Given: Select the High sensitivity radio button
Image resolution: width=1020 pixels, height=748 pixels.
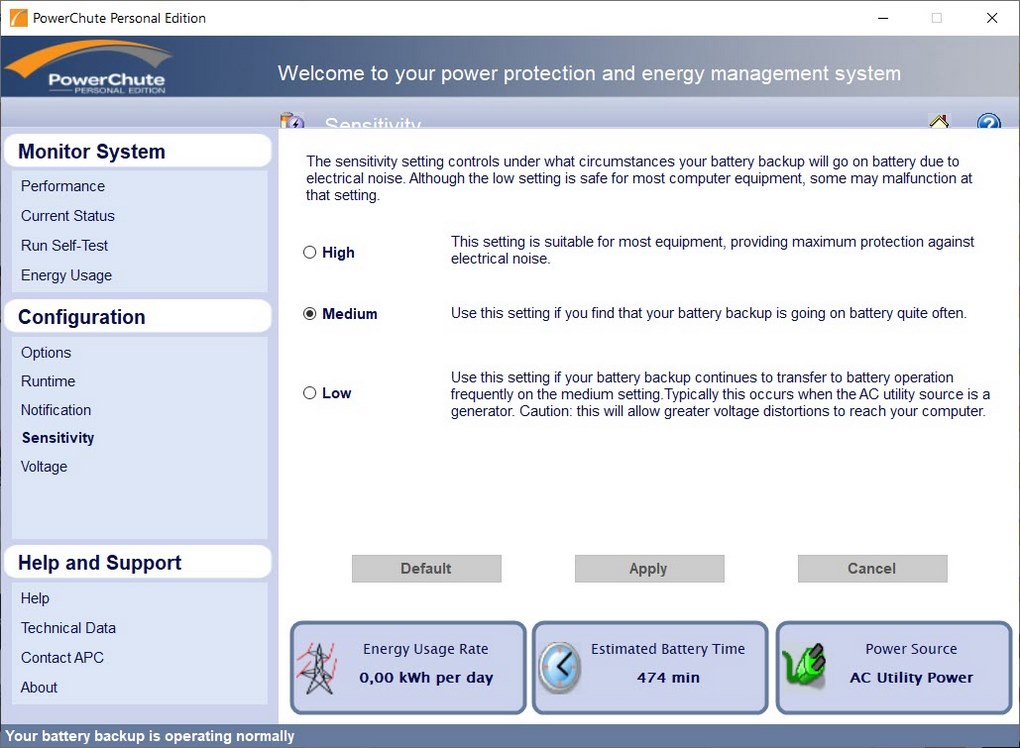Looking at the screenshot, I should (310, 252).
